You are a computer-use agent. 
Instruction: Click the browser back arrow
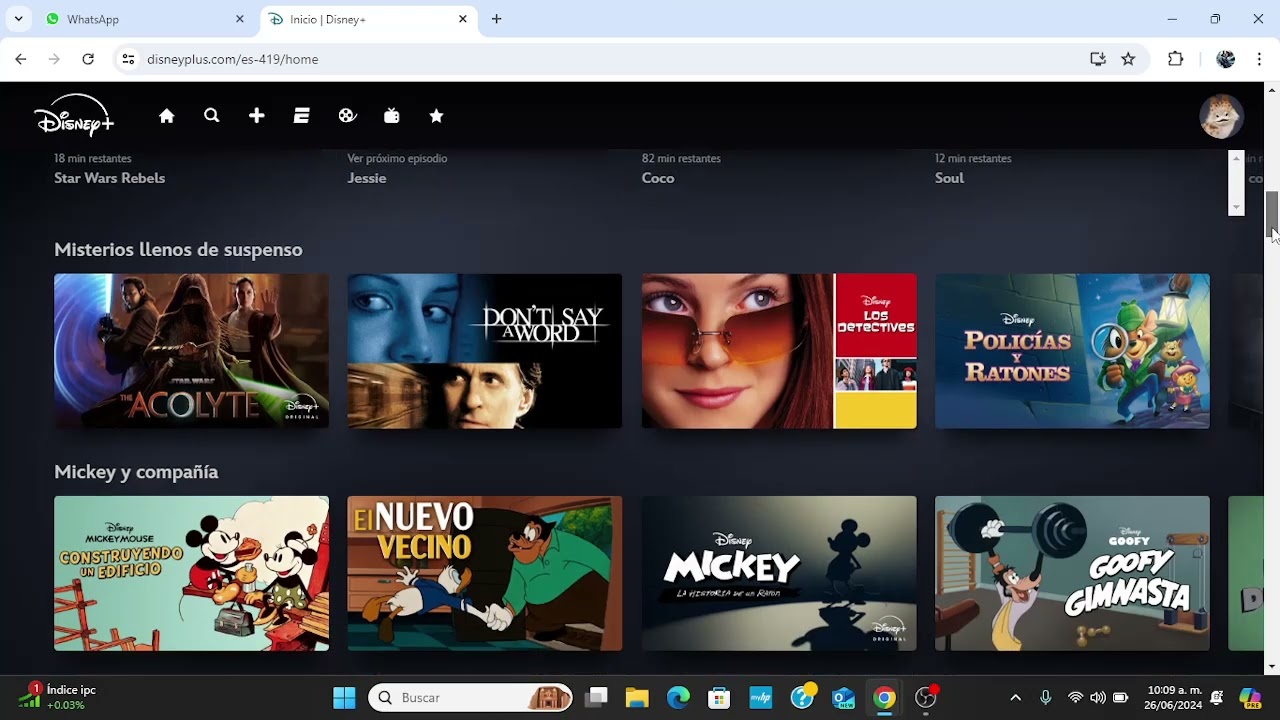tap(21, 59)
